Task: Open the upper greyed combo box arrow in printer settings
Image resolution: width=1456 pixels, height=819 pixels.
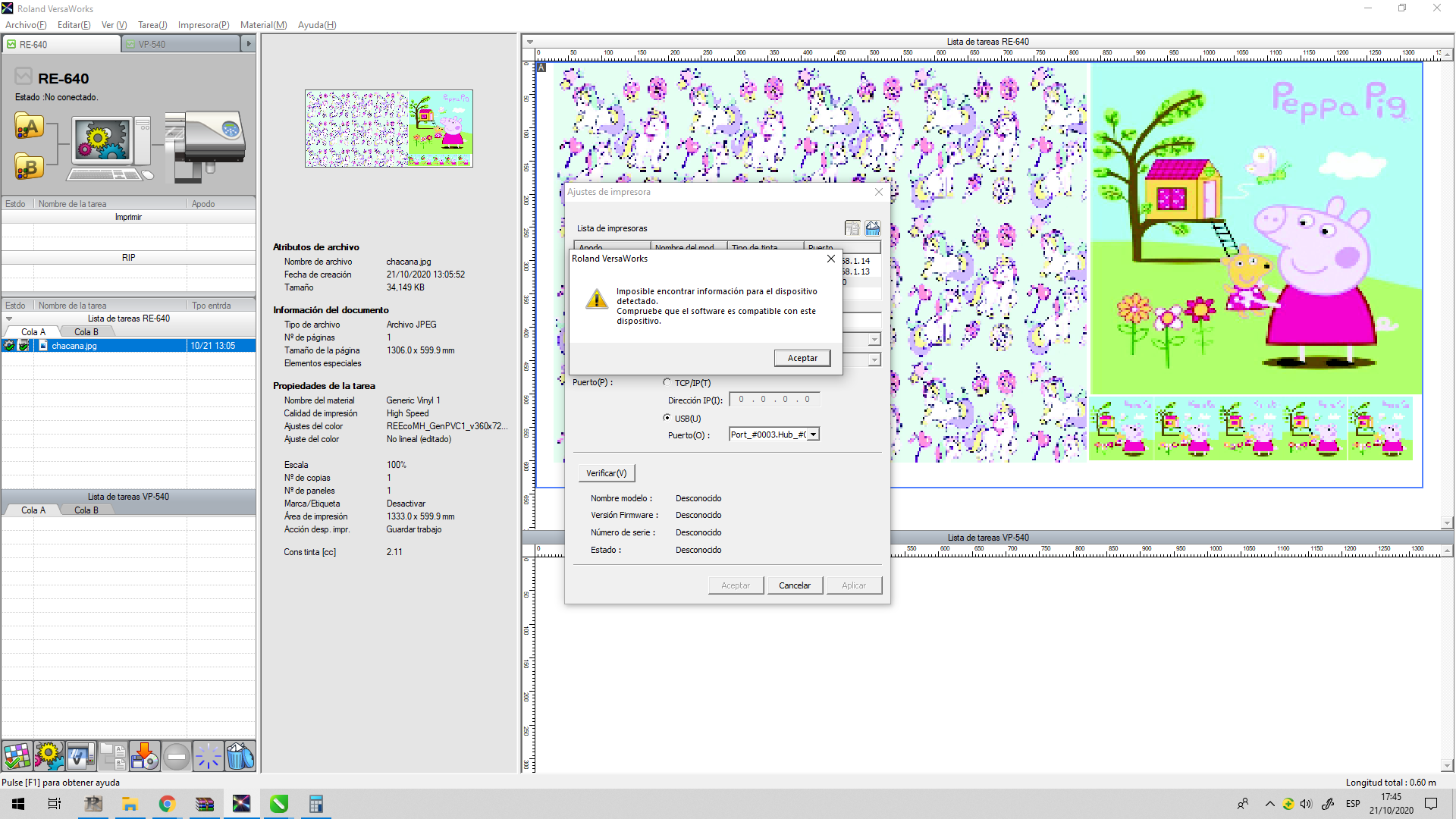Action: tap(874, 340)
